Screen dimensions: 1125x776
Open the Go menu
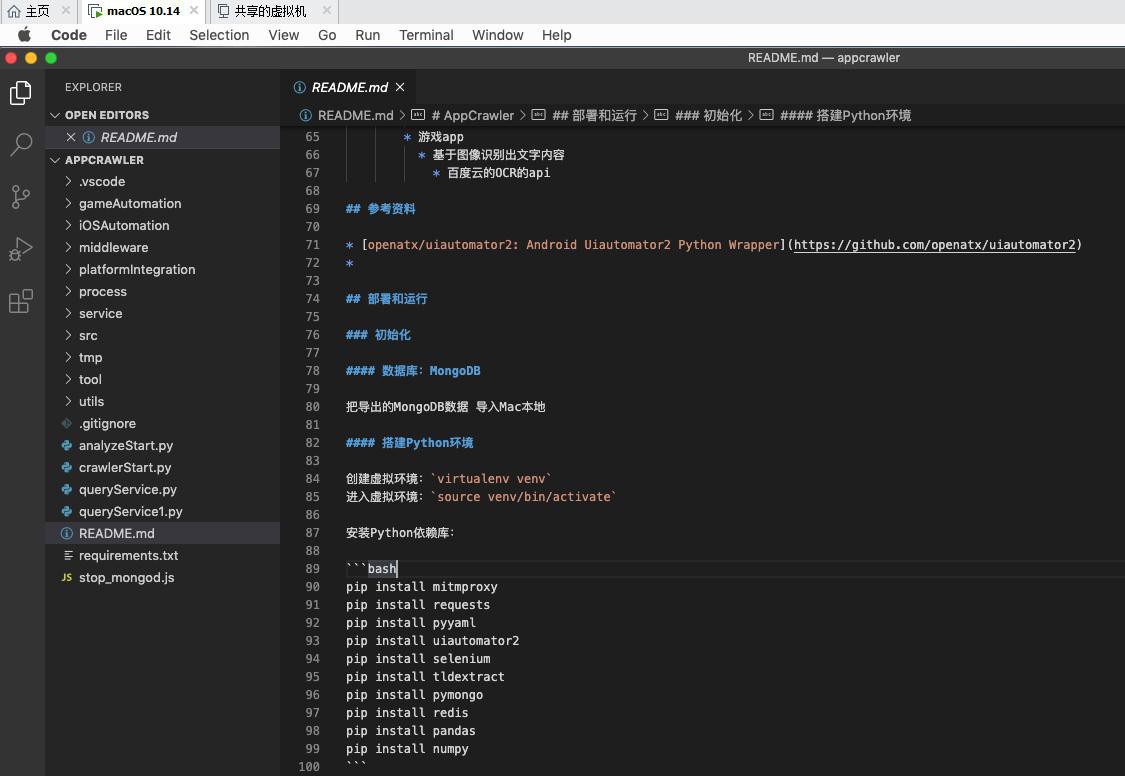pos(327,35)
